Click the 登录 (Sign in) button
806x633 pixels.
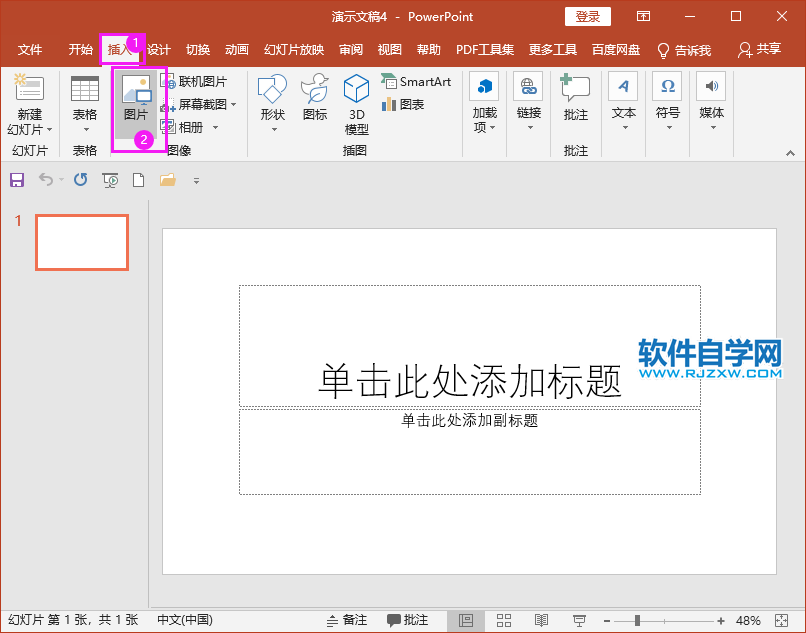[587, 16]
